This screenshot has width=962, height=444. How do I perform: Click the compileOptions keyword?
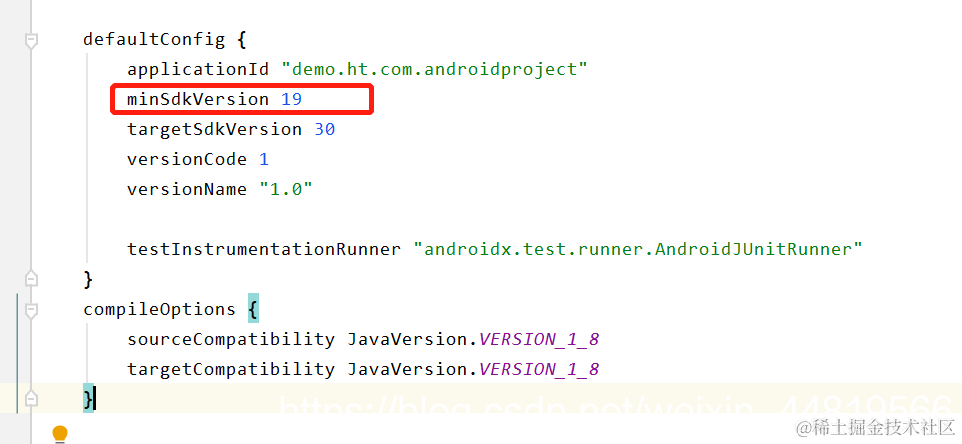pyautogui.click(x=160, y=309)
